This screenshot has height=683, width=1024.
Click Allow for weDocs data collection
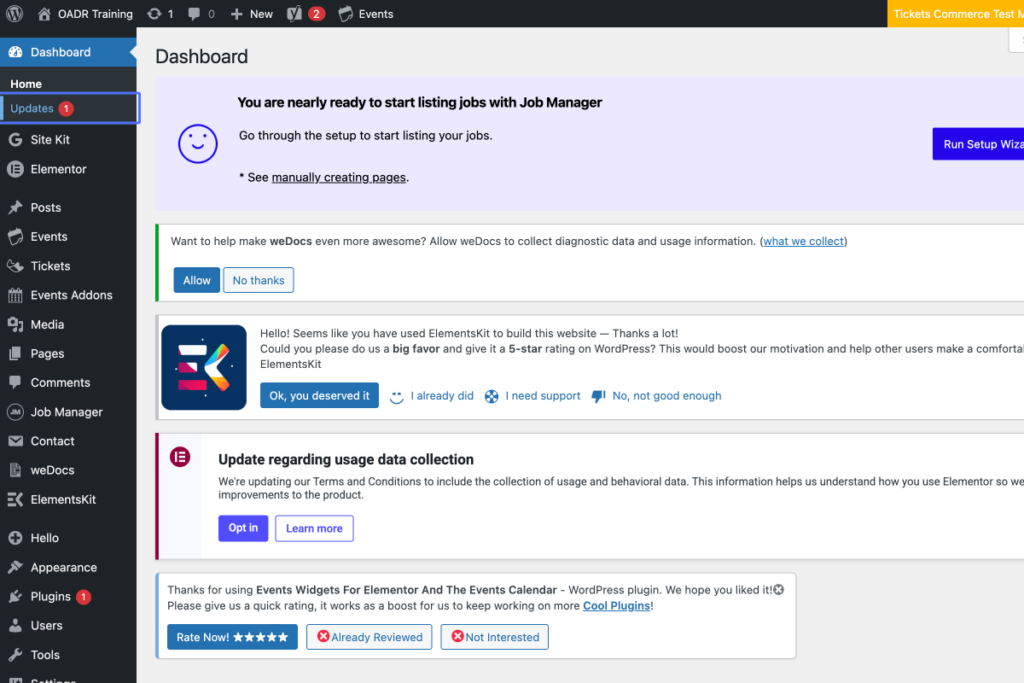[197, 280]
